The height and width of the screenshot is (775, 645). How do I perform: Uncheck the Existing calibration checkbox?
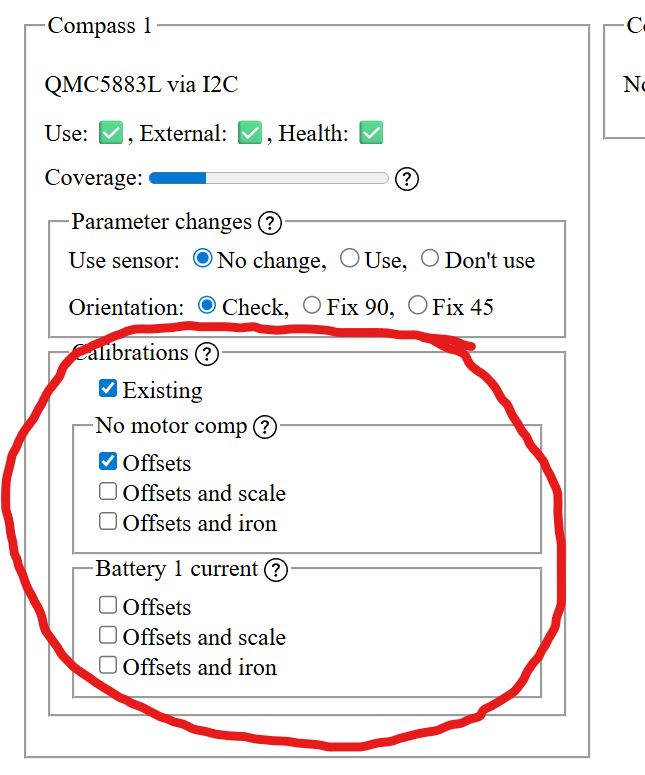point(108,389)
